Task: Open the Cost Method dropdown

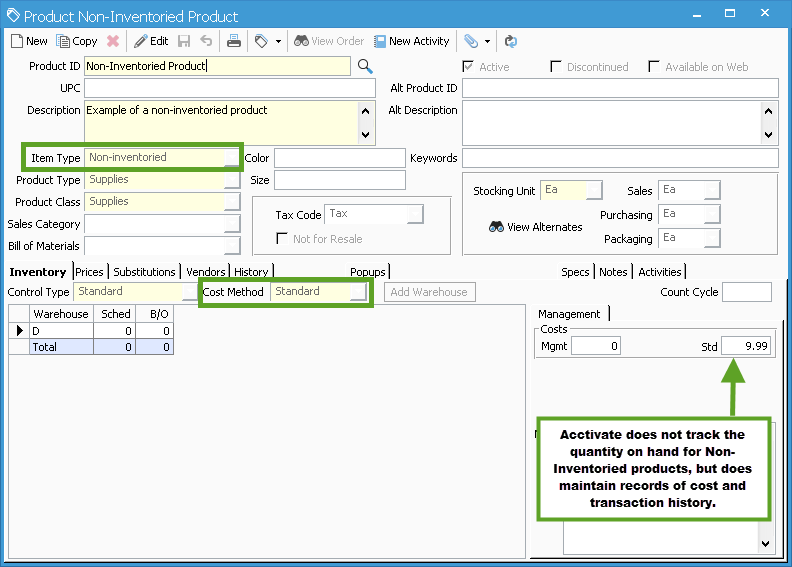Action: 359,292
